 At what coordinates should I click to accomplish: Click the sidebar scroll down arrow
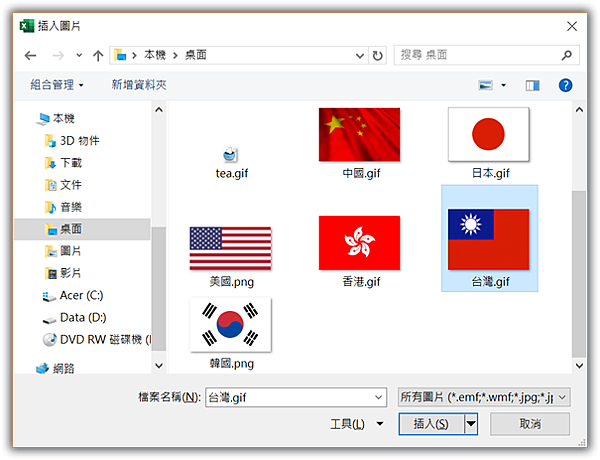pos(159,366)
